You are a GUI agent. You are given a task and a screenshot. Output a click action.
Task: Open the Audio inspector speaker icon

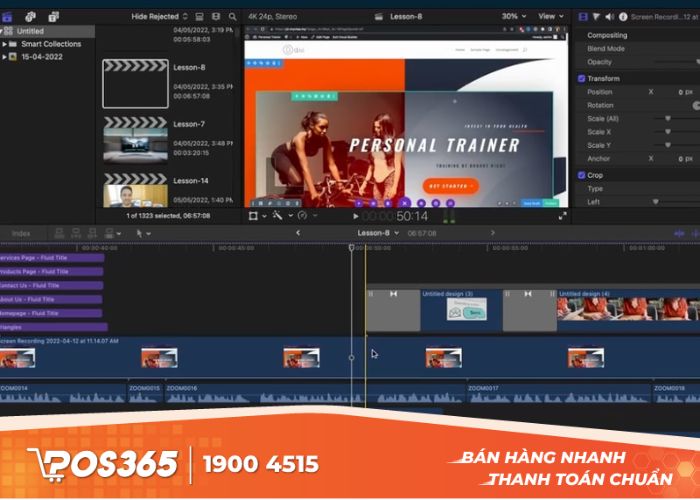point(609,17)
